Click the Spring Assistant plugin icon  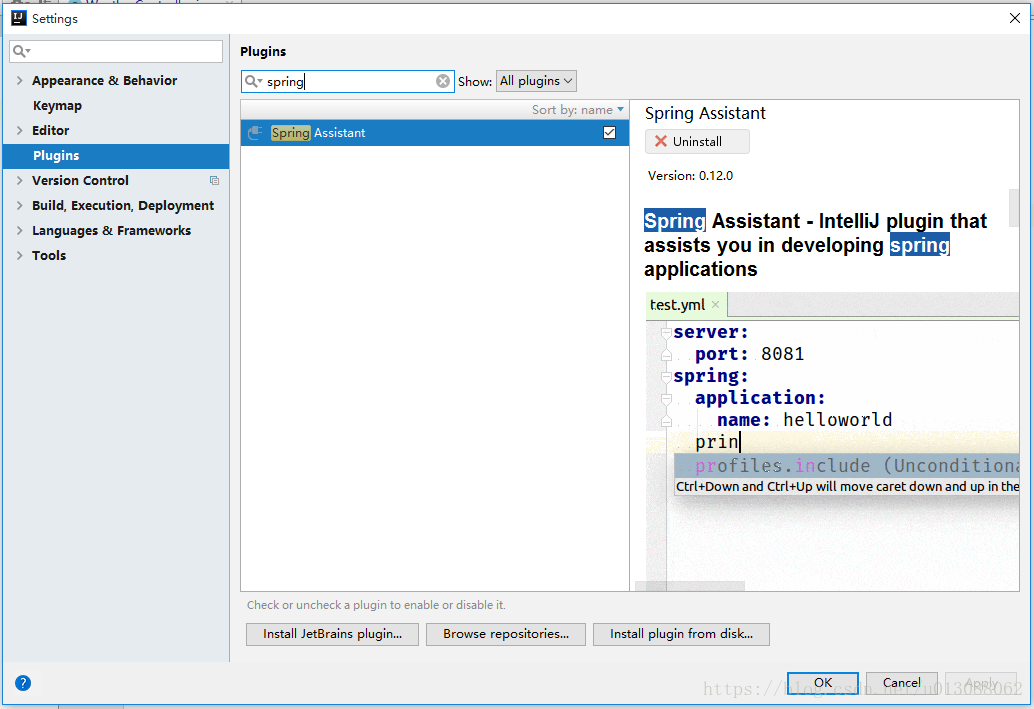pos(256,133)
